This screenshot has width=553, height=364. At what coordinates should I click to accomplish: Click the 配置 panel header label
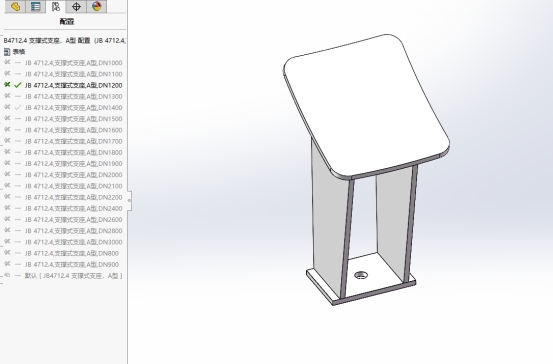[67, 22]
